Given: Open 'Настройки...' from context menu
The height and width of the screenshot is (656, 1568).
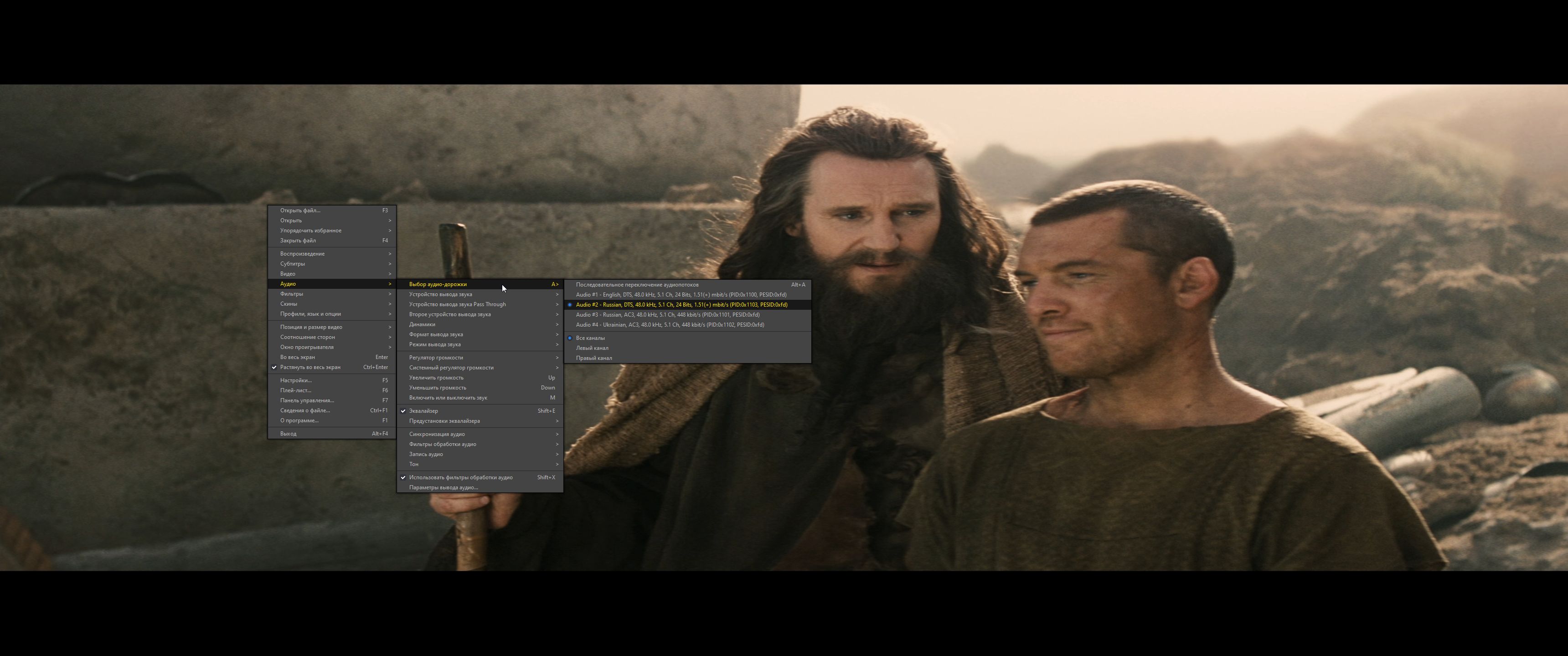Looking at the screenshot, I should tap(295, 380).
